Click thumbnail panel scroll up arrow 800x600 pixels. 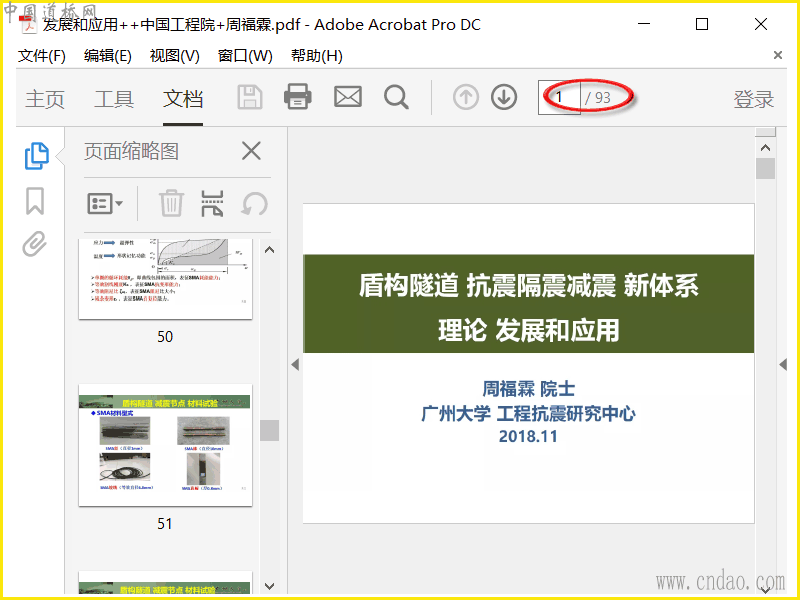point(270,249)
